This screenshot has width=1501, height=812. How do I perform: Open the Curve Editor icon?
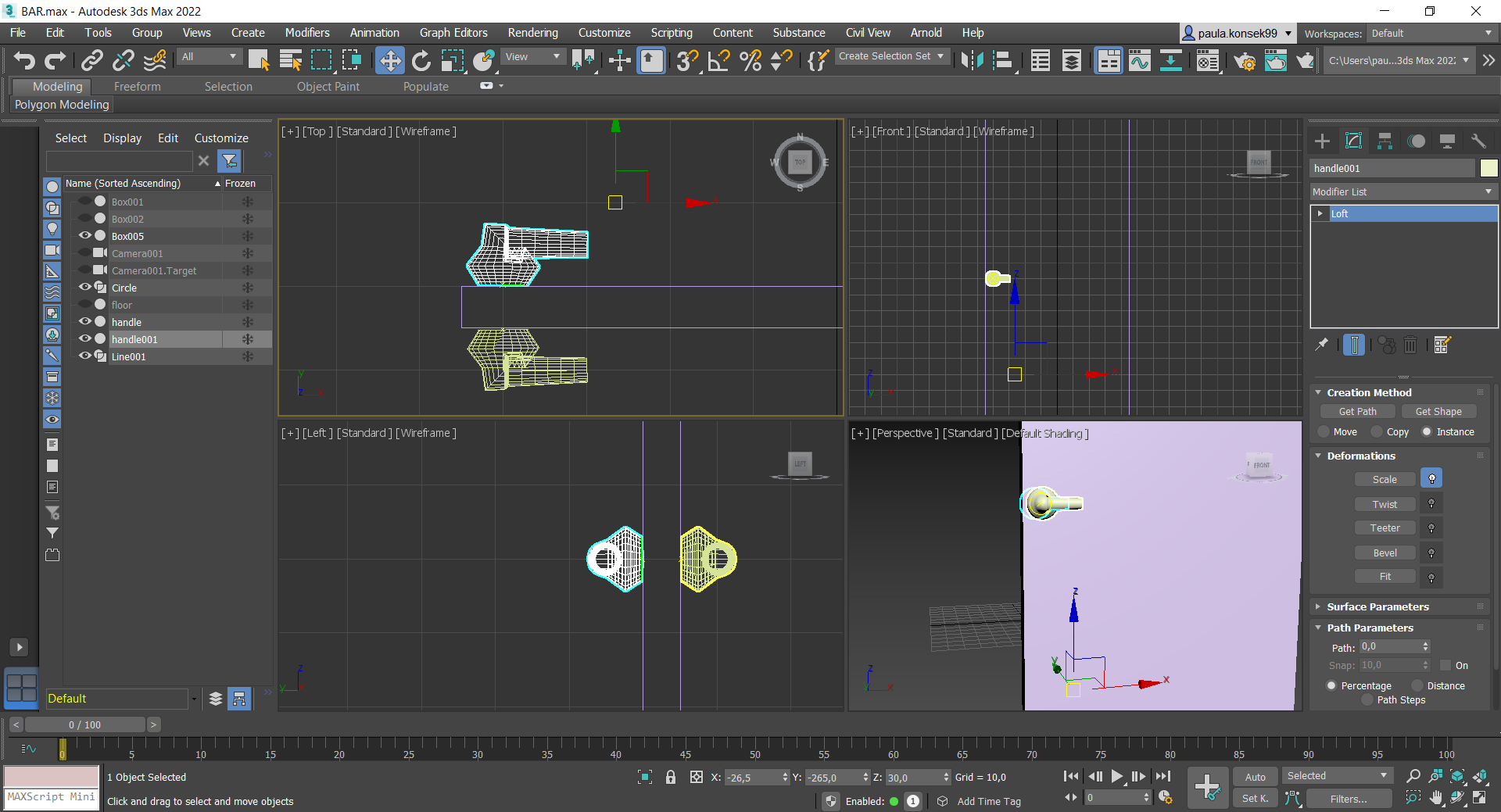coord(1140,60)
